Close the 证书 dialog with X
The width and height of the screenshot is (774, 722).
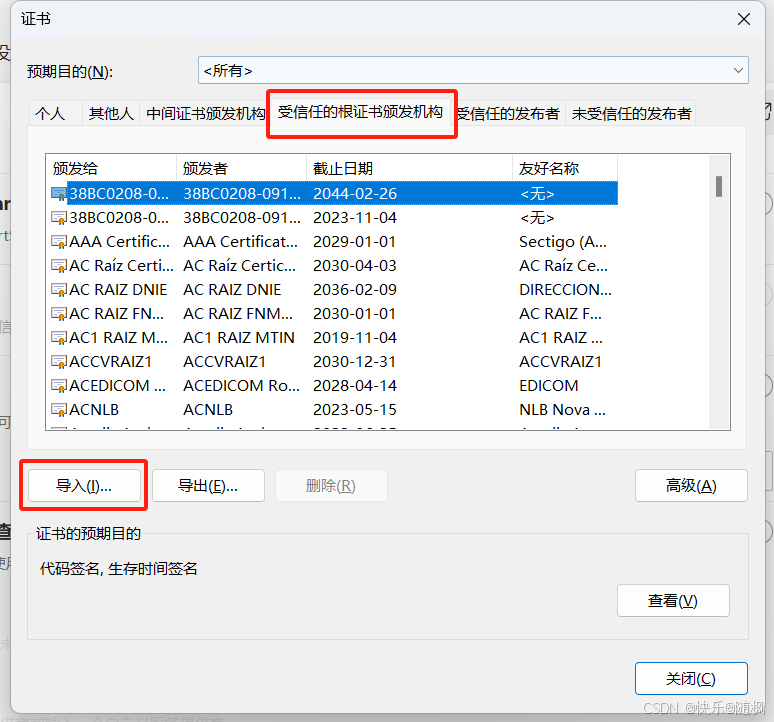(743, 19)
